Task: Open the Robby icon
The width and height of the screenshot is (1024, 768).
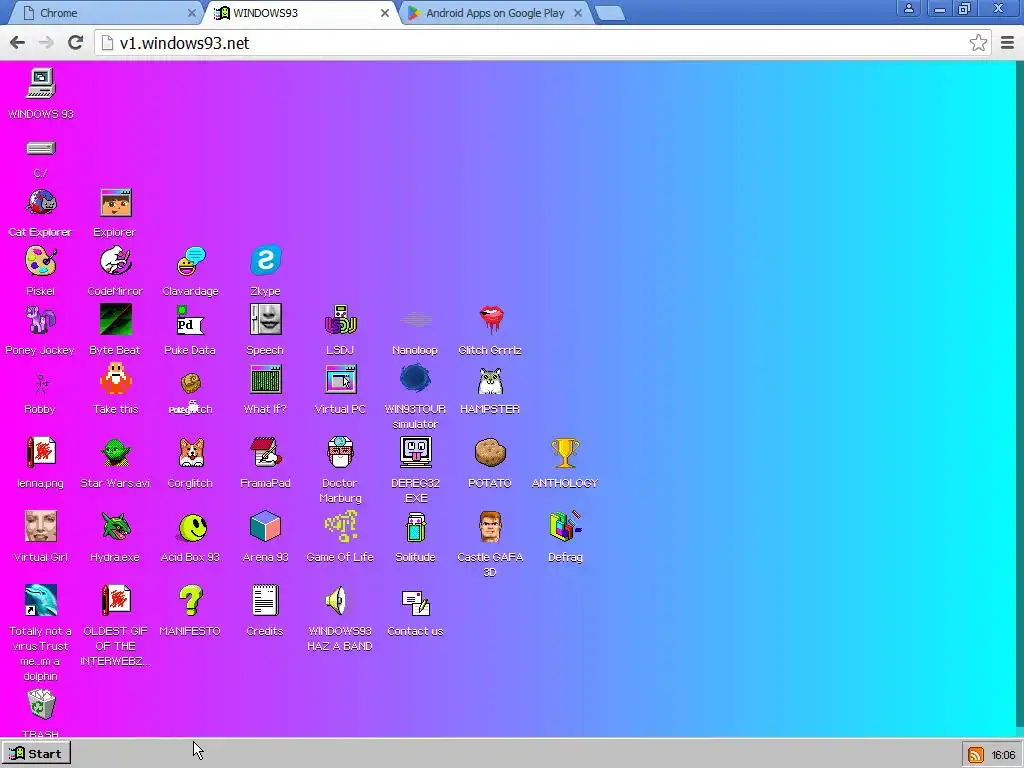Action: tap(41, 382)
